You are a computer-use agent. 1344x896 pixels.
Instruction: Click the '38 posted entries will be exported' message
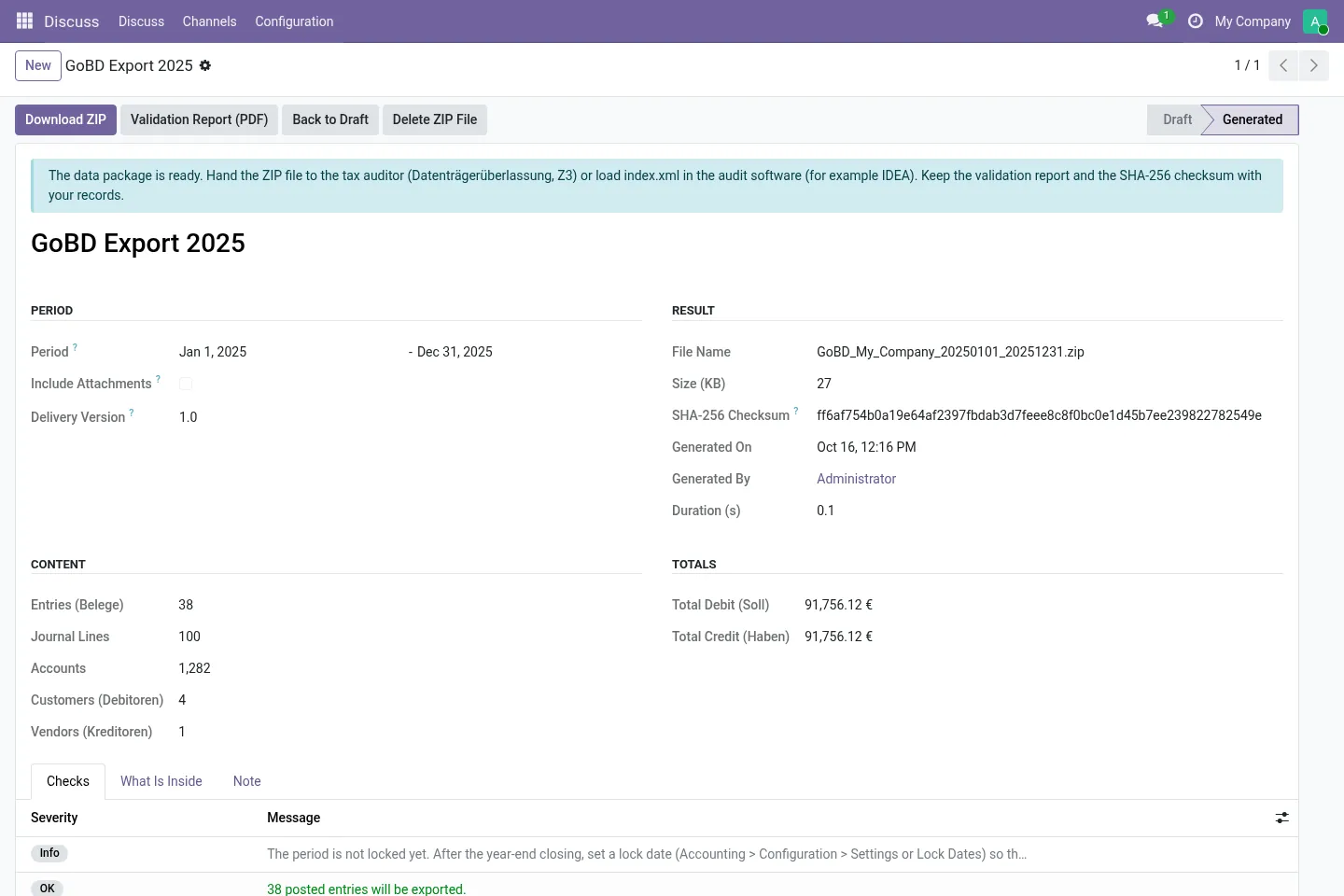(366, 889)
